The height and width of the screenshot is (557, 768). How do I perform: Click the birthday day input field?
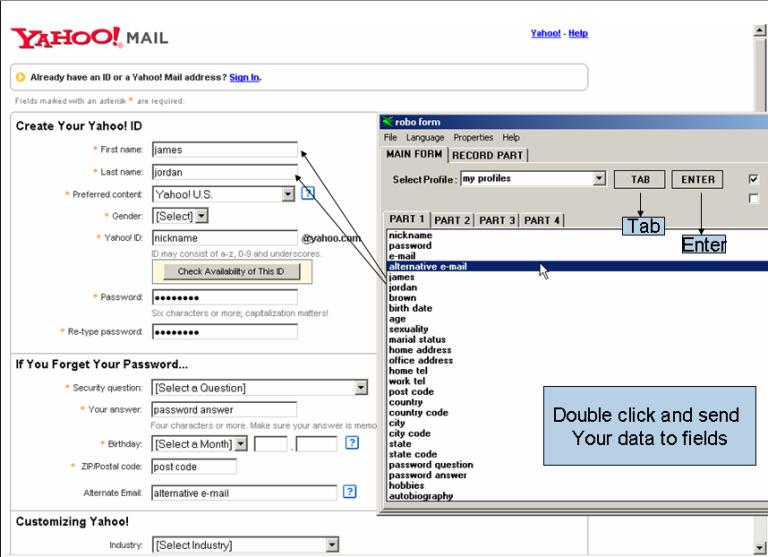[271, 444]
